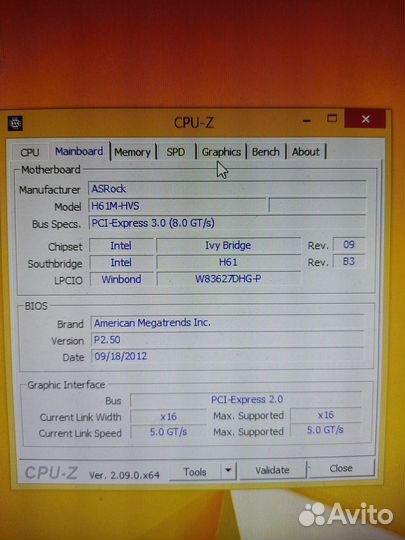Click the Max. Supported width x16 value

click(325, 415)
